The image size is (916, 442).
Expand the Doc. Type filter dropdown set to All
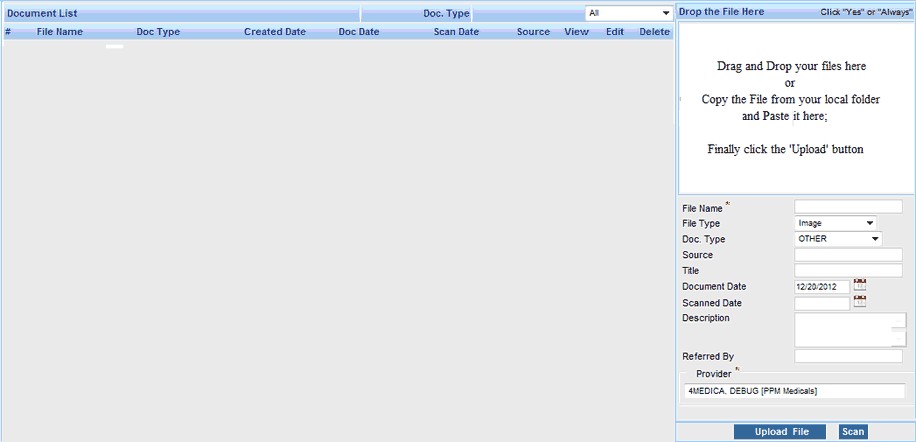pyautogui.click(x=629, y=13)
